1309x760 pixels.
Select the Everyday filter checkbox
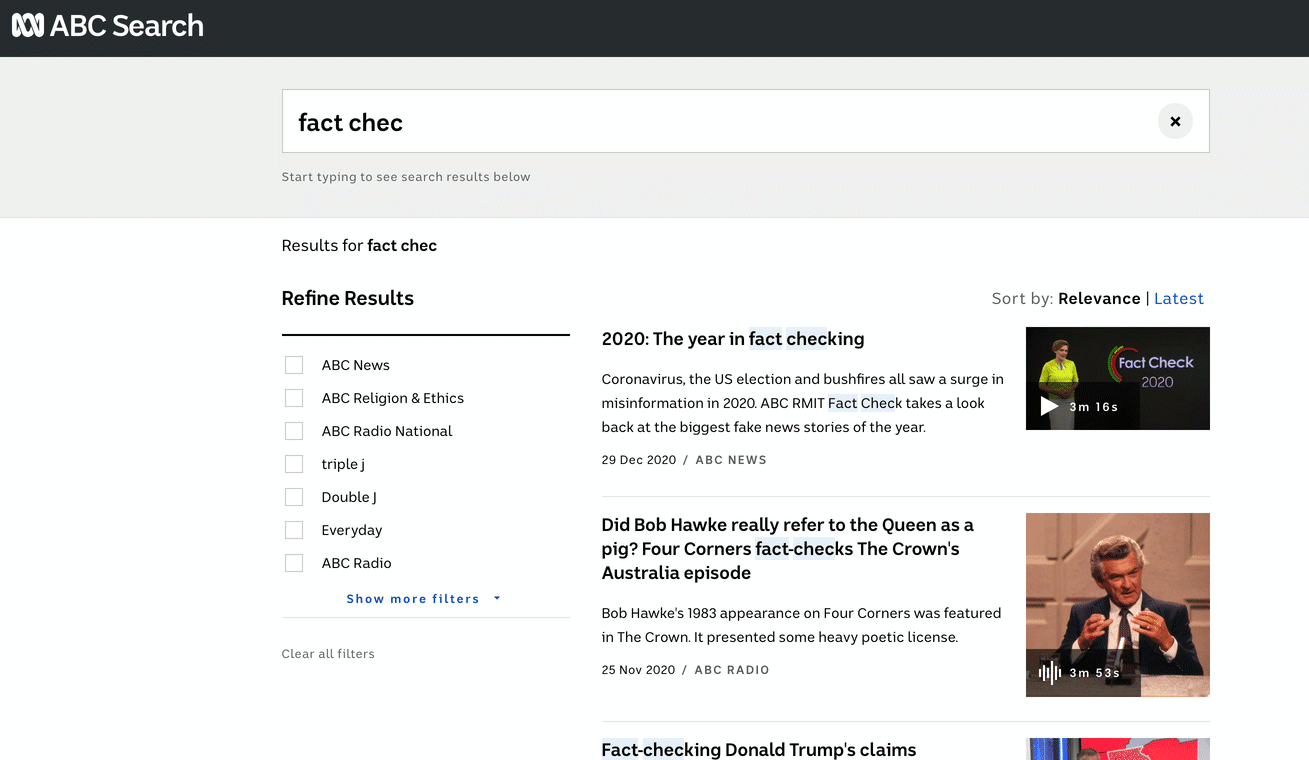[x=294, y=530]
